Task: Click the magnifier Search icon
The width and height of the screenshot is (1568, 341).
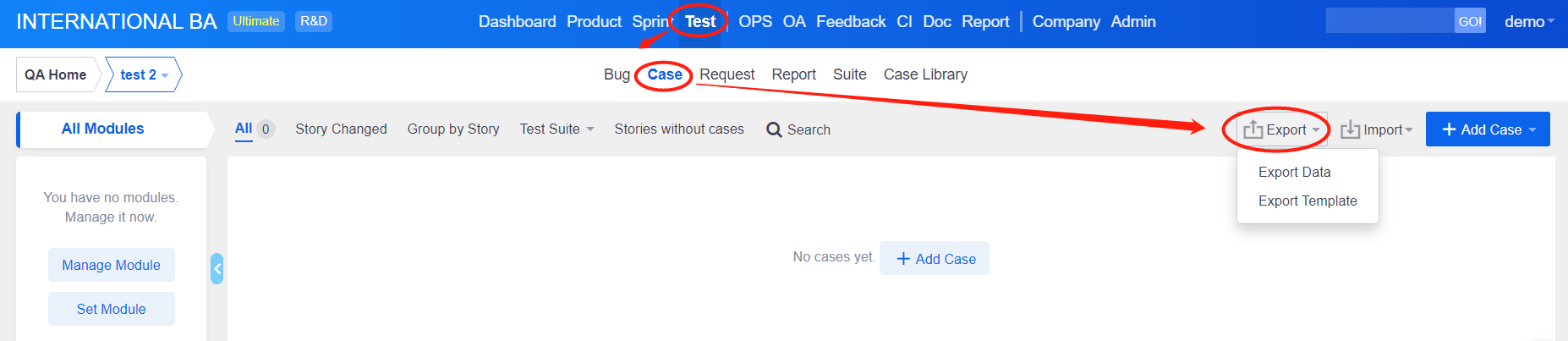Action: 773,130
